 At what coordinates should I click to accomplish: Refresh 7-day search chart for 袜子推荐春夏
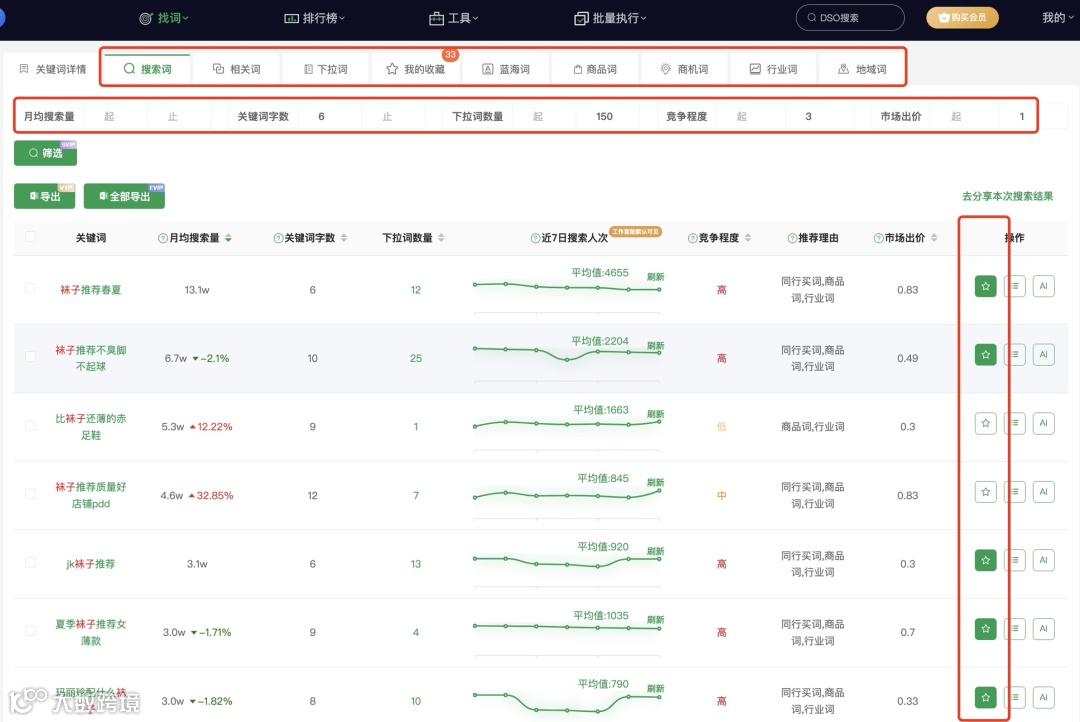(x=655, y=277)
